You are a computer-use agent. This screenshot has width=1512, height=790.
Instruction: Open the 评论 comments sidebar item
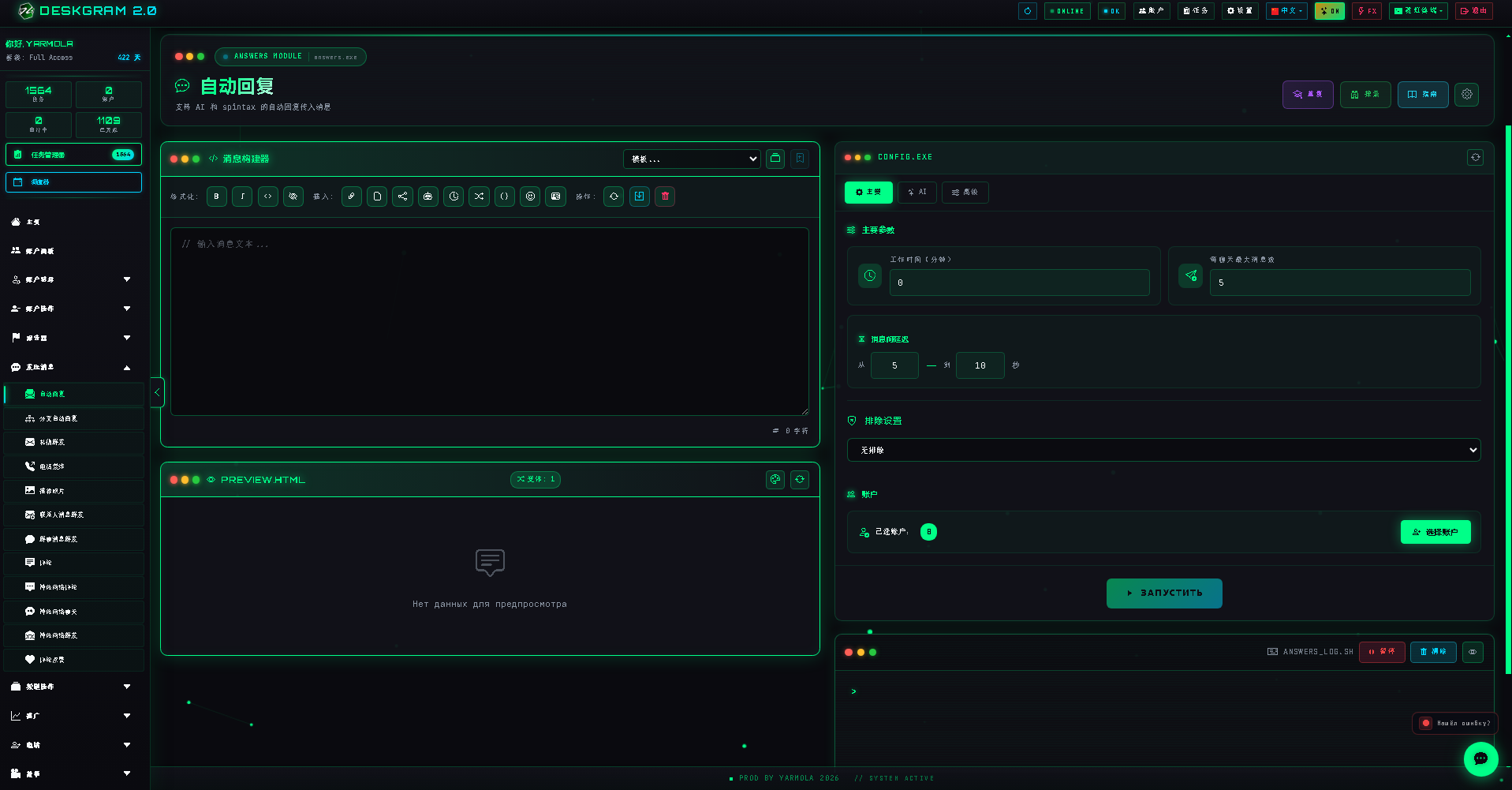pos(74,563)
